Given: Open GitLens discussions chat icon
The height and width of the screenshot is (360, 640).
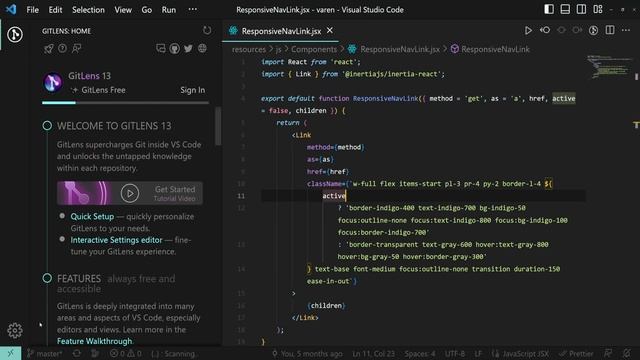Looking at the screenshot, I should click(x=161, y=49).
